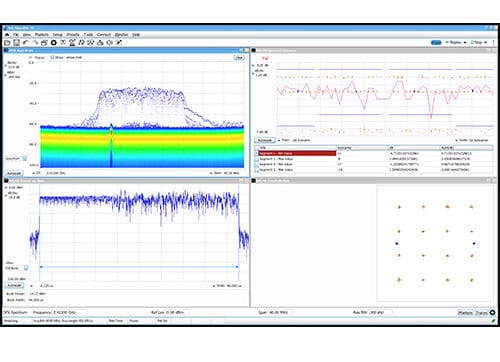
Task: Click the home icon left of File menu
Action: coord(7,35)
